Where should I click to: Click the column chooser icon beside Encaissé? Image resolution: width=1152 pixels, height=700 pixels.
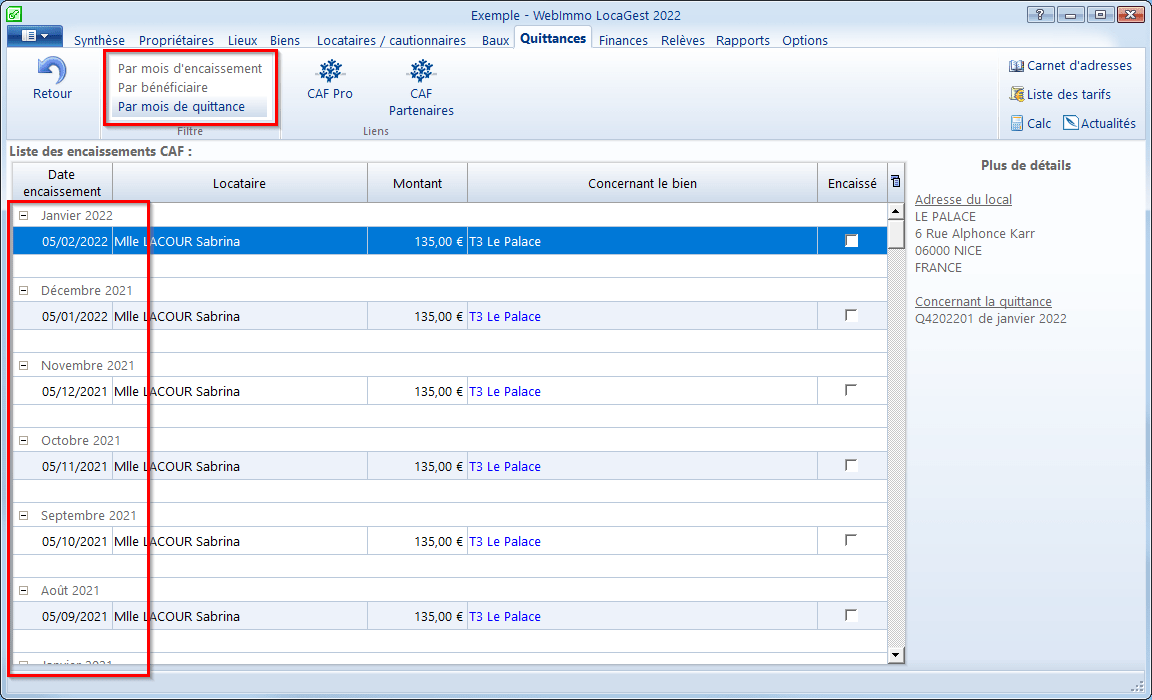click(896, 181)
